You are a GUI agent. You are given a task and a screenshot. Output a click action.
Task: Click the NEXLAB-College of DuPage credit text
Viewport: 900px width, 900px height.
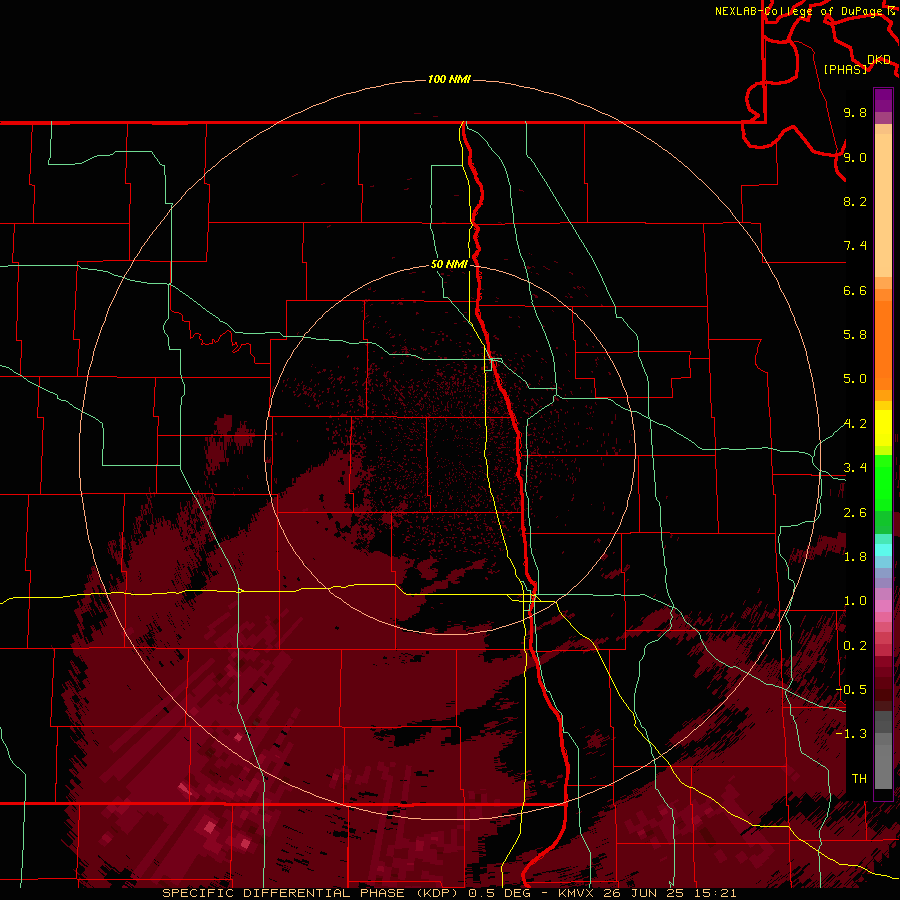click(800, 11)
